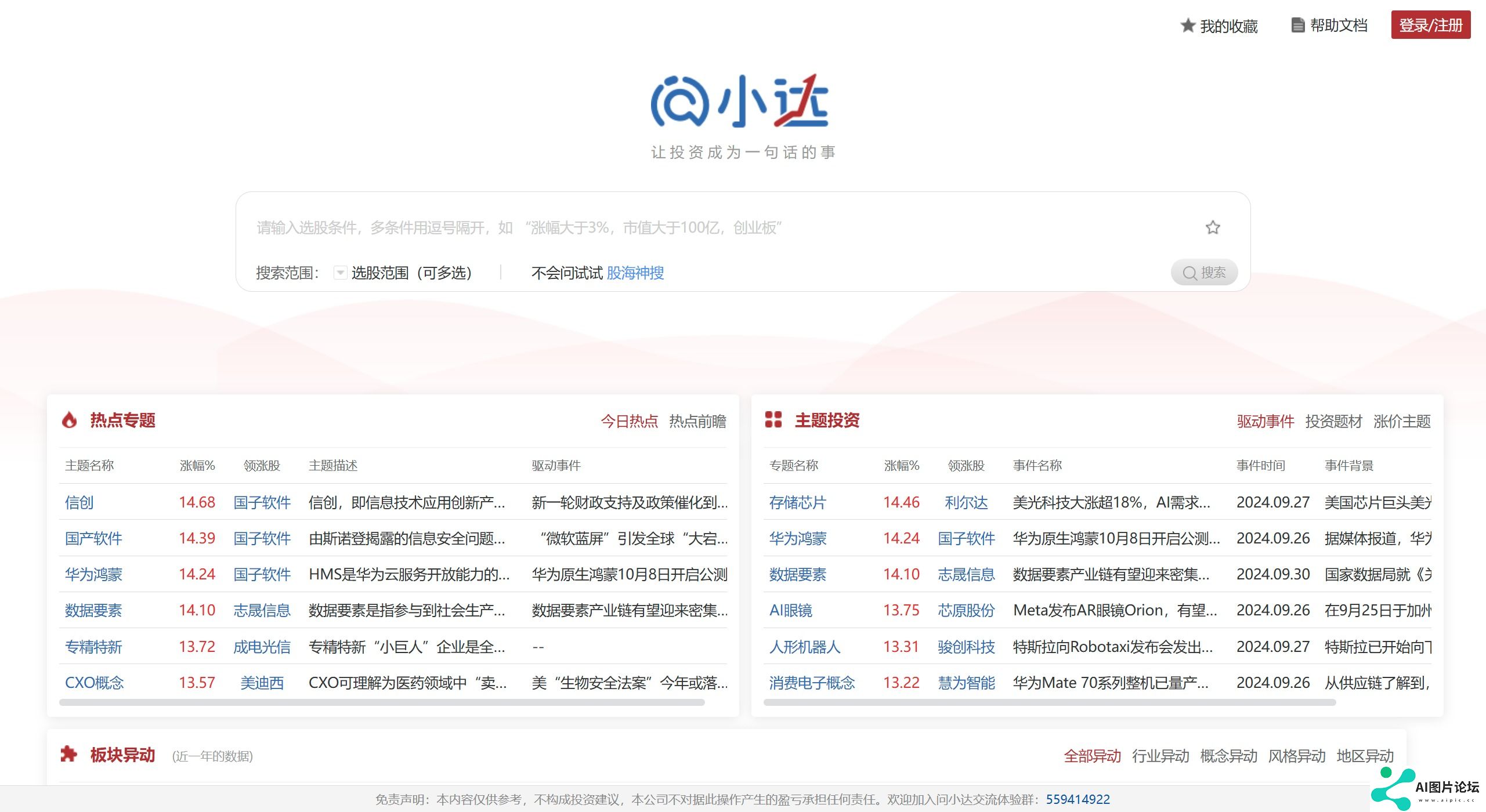The image size is (1486, 812).
Task: Click the 14.68 gain value
Action: tap(197, 502)
